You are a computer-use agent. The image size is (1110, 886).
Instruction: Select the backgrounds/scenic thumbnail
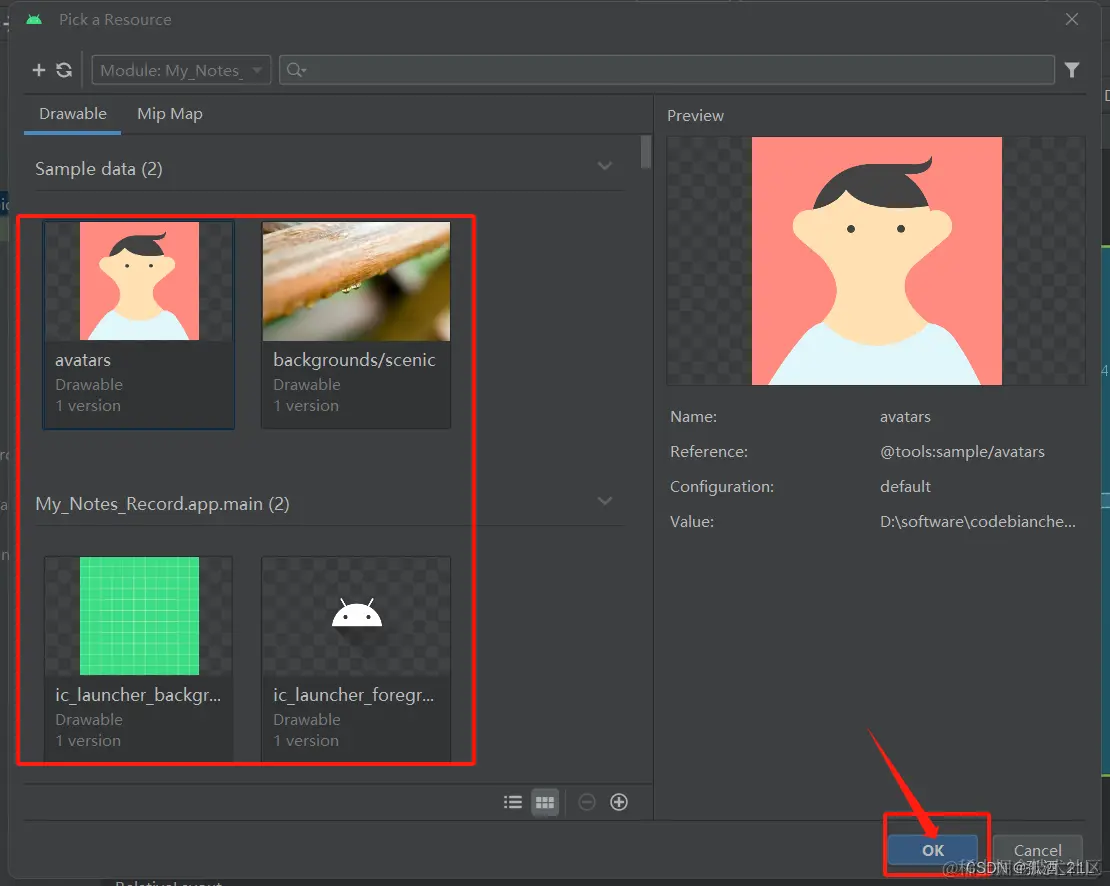[356, 281]
